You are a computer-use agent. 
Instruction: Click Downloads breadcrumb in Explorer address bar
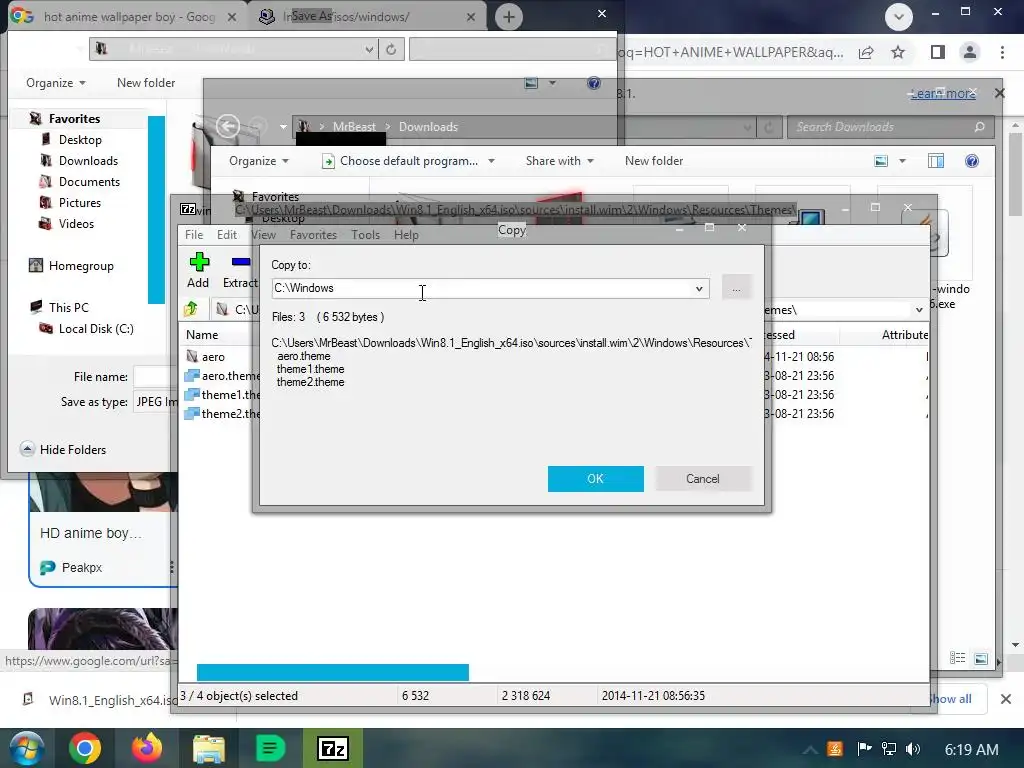tap(428, 127)
